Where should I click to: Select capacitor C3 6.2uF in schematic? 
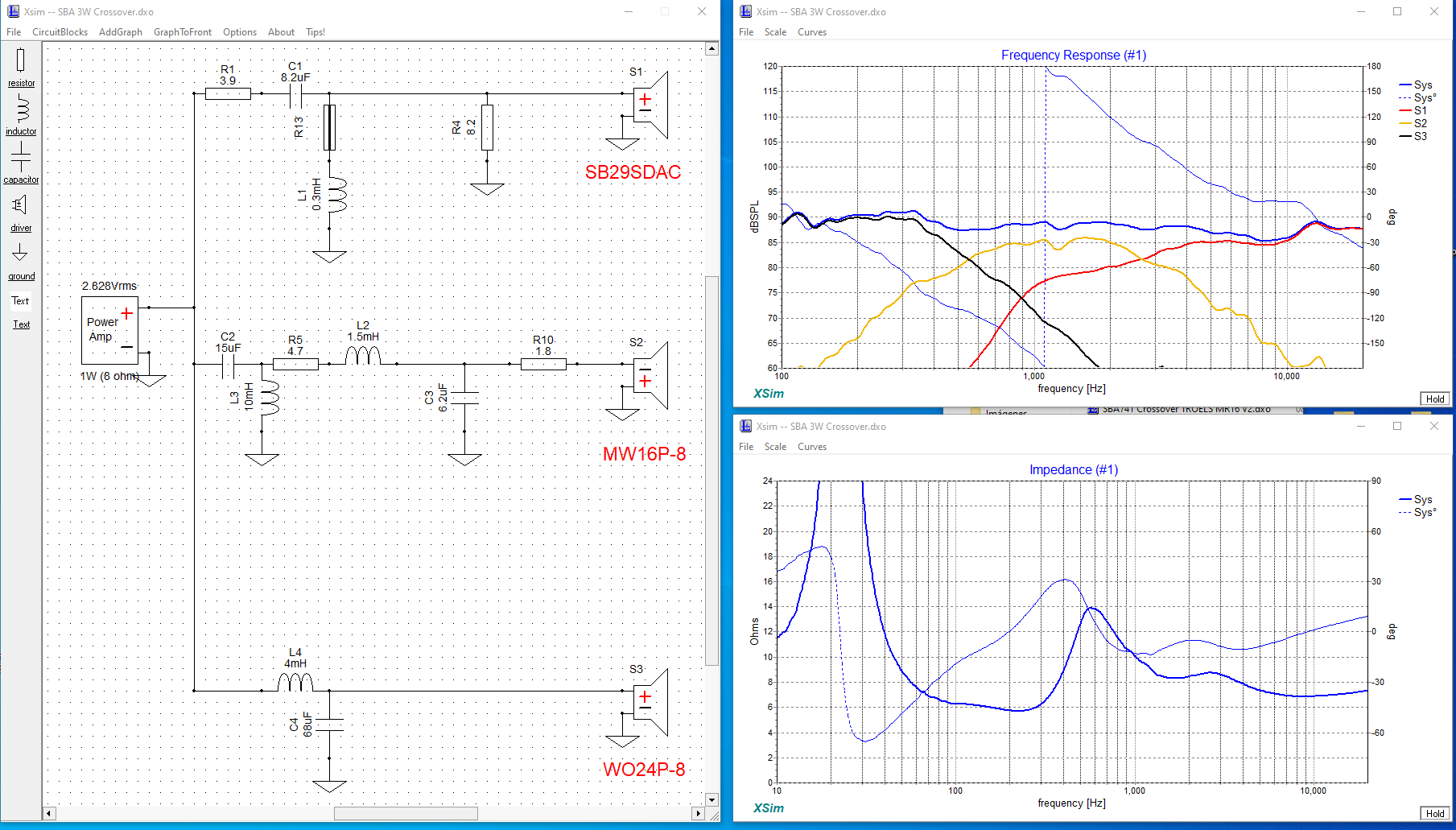464,398
